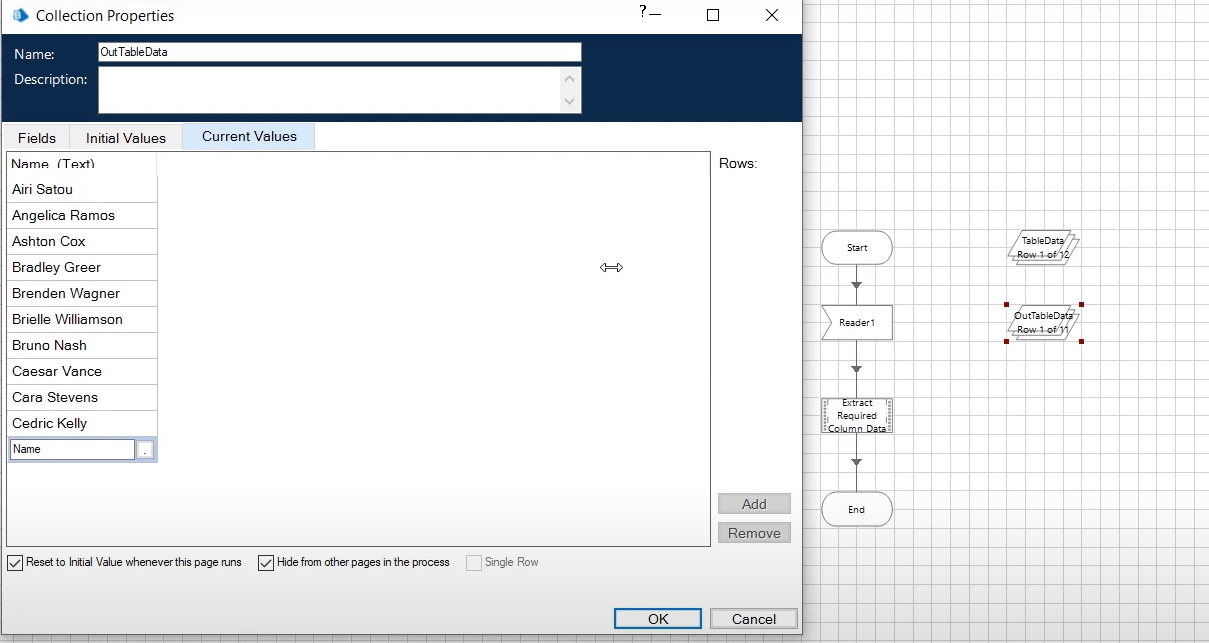Click the Blue Prism icon in title bar

tap(20, 15)
